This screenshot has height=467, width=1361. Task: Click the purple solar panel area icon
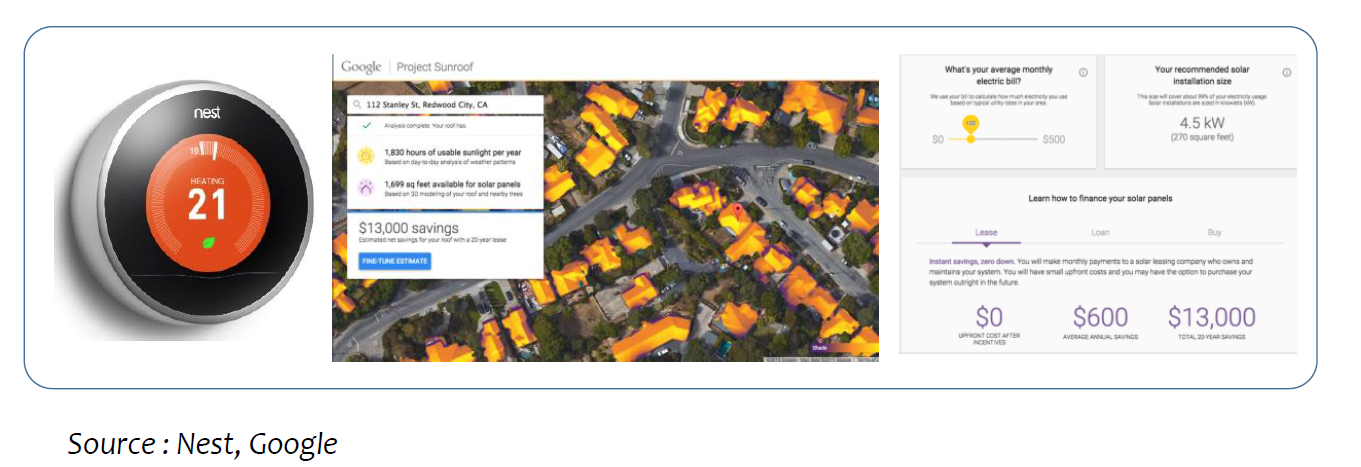click(366, 188)
